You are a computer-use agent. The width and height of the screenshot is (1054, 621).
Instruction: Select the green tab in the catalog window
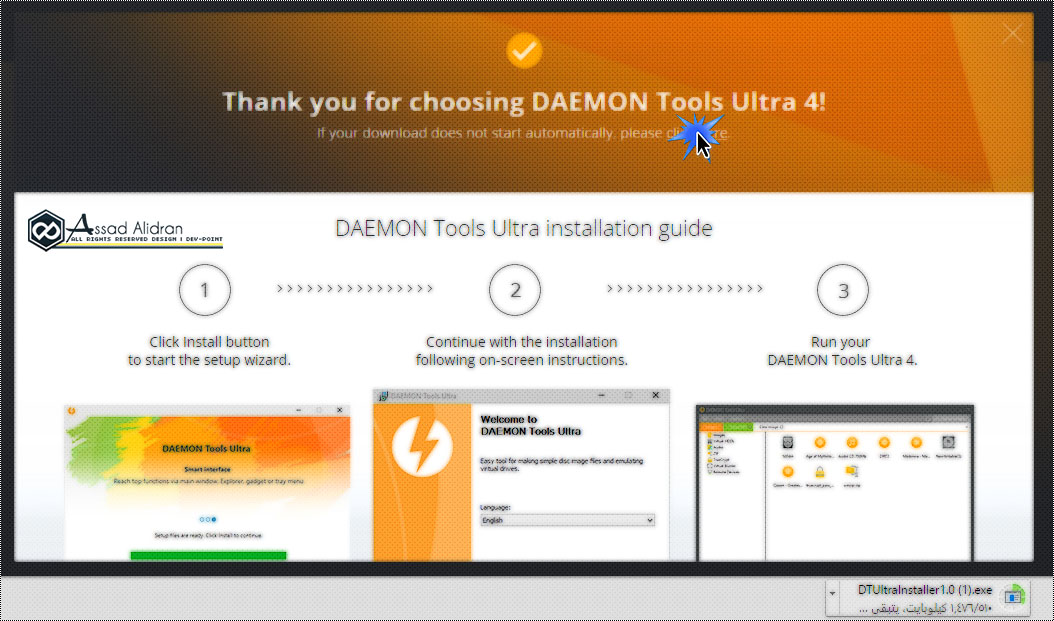[738, 427]
